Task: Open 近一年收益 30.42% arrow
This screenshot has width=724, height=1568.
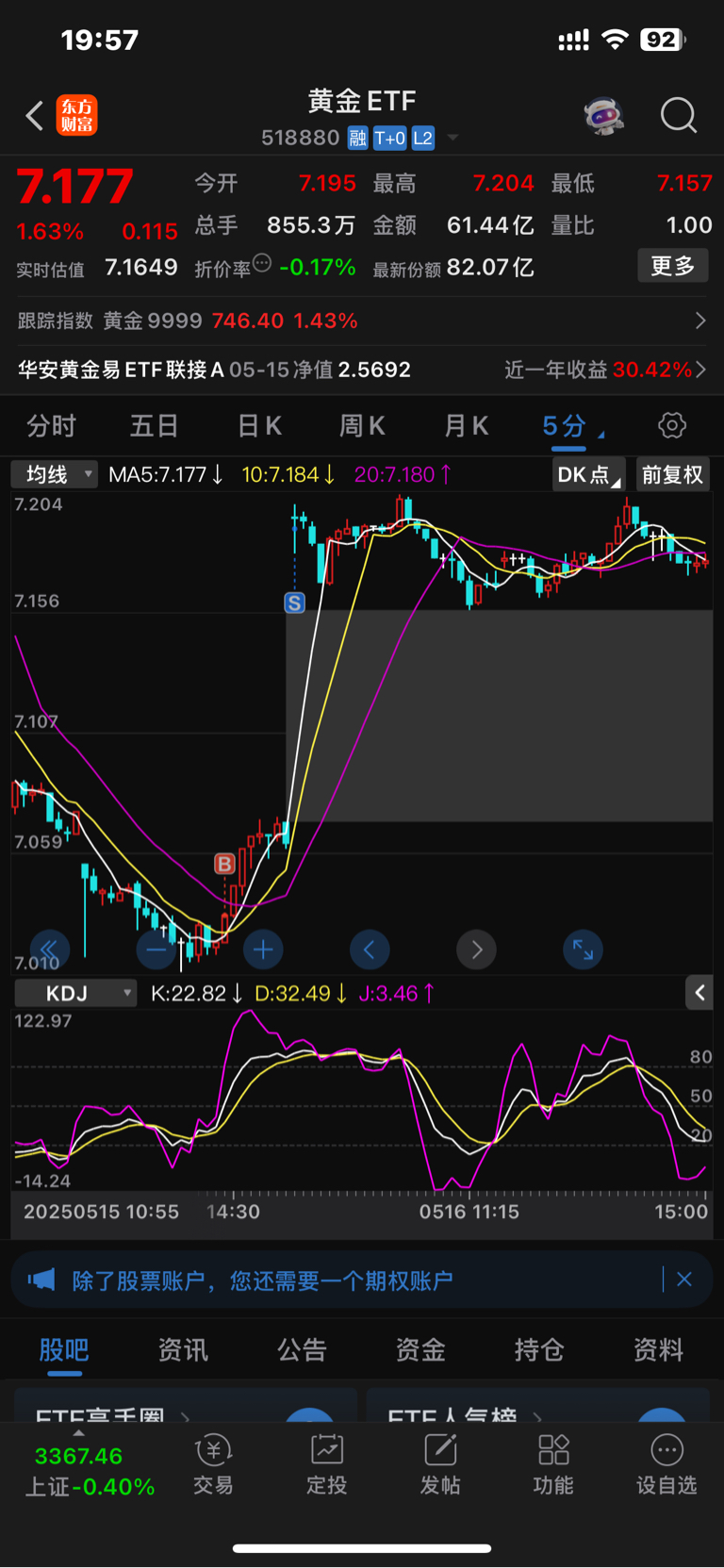Action: [x=700, y=370]
